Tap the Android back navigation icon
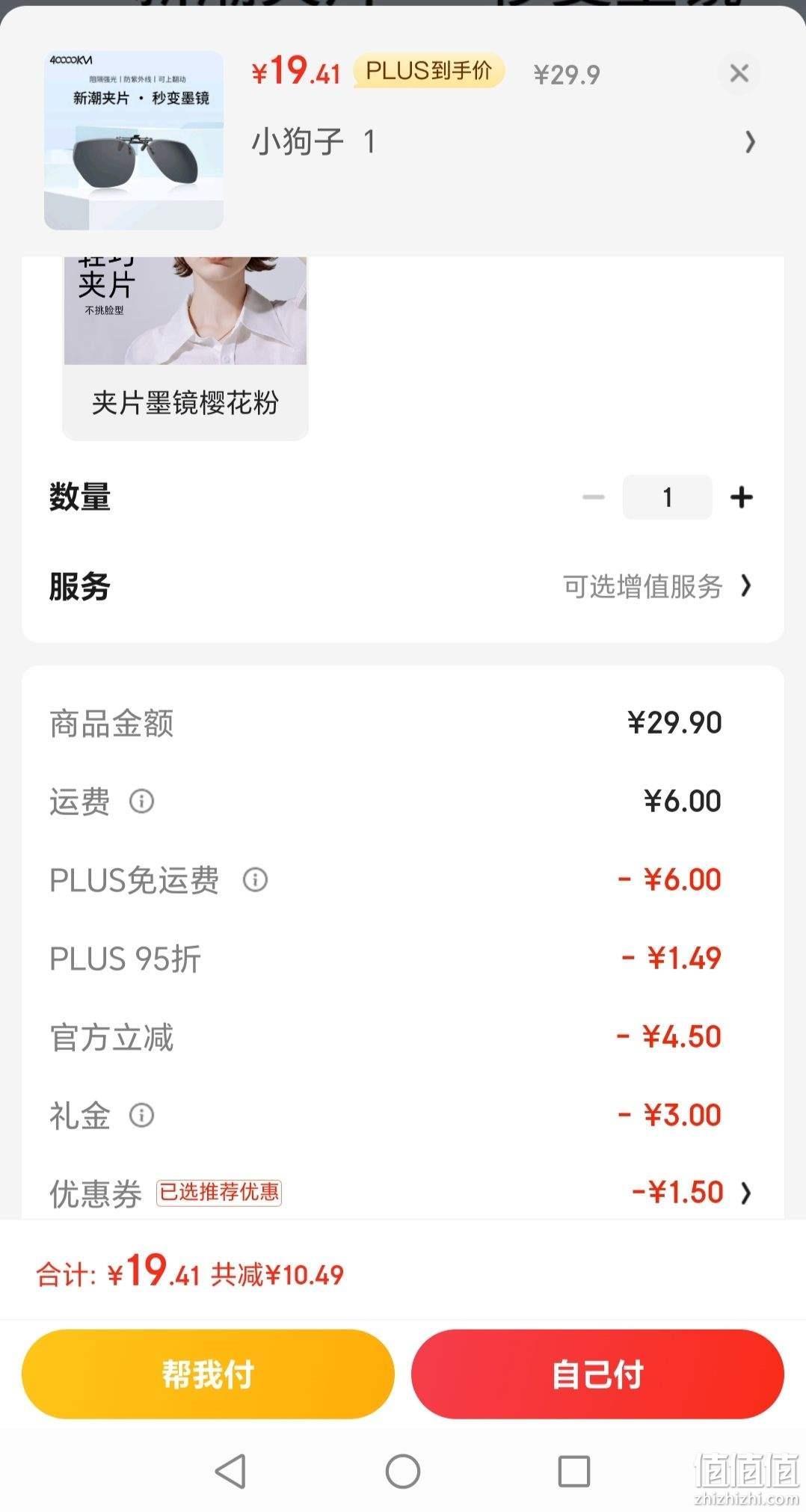This screenshot has width=806, height=1512. click(230, 1471)
